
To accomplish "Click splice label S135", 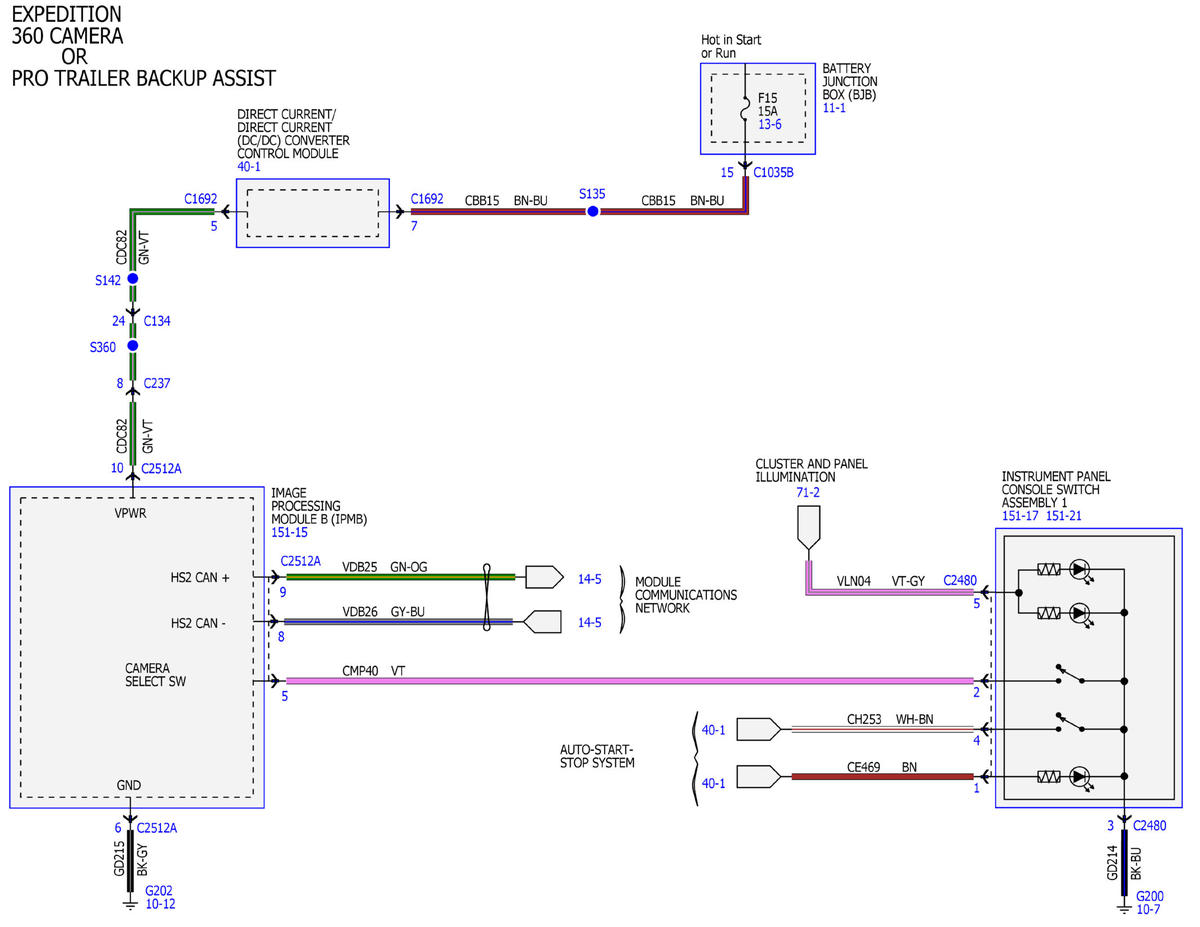I will click(593, 193).
